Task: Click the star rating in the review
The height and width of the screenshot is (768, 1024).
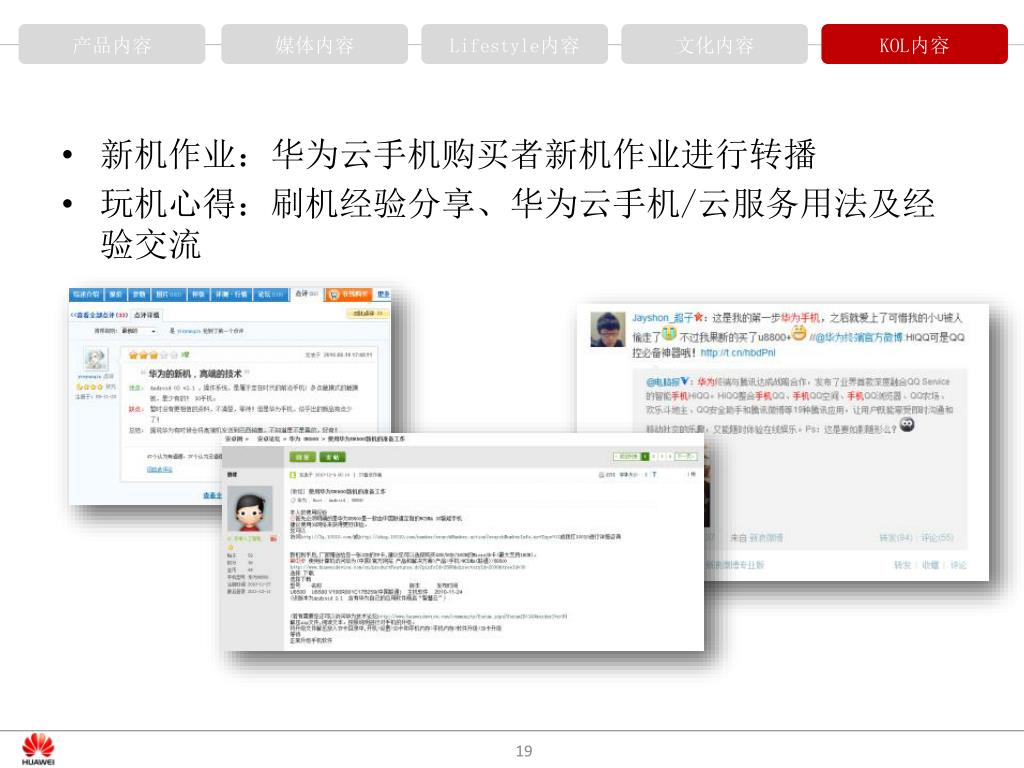Action: pyautogui.click(x=153, y=355)
